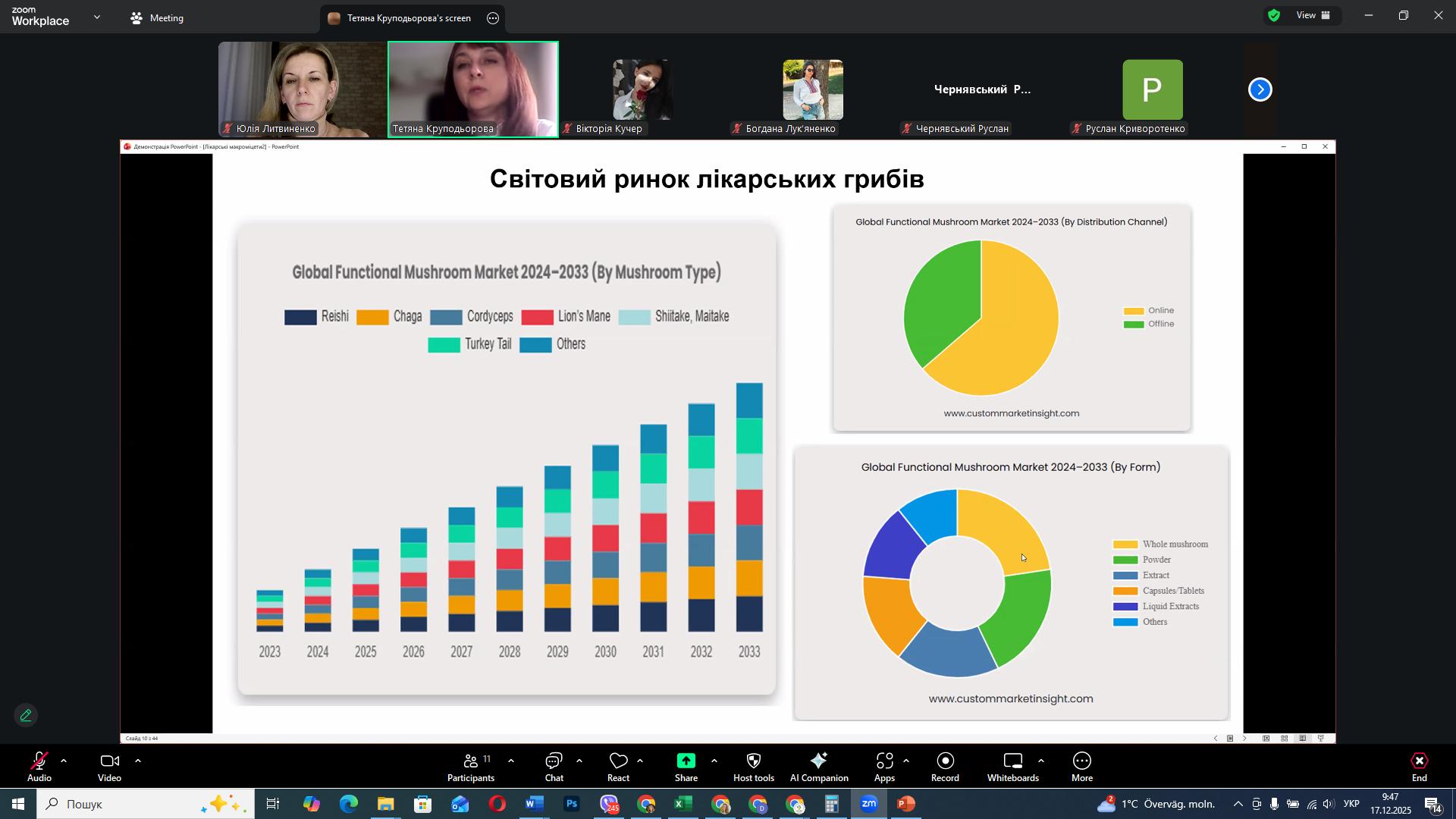Expand audio options chevron
Image resolution: width=1456 pixels, height=819 pixels.
pos(64,761)
